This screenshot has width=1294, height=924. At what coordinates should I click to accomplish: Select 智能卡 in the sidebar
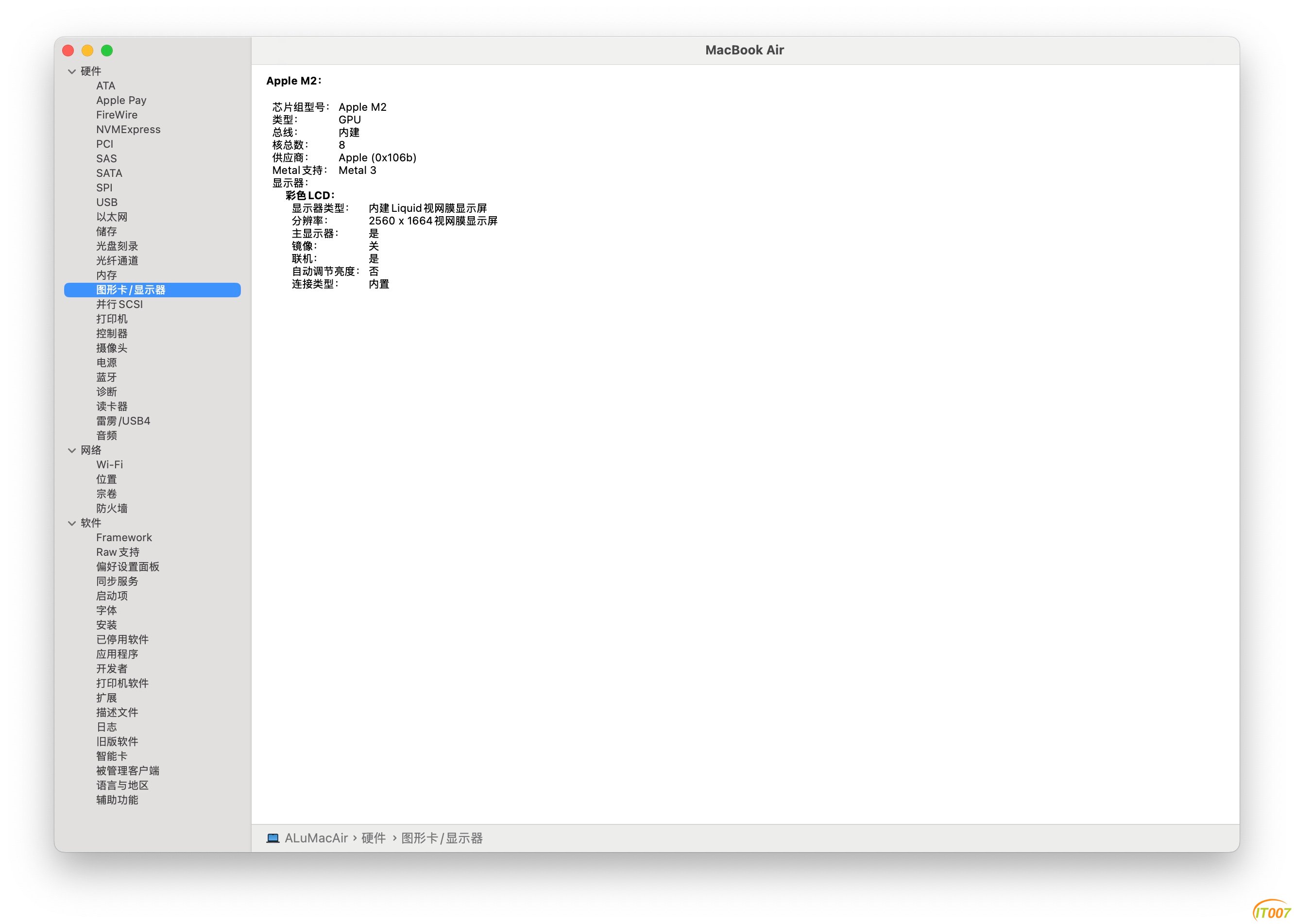[x=112, y=756]
